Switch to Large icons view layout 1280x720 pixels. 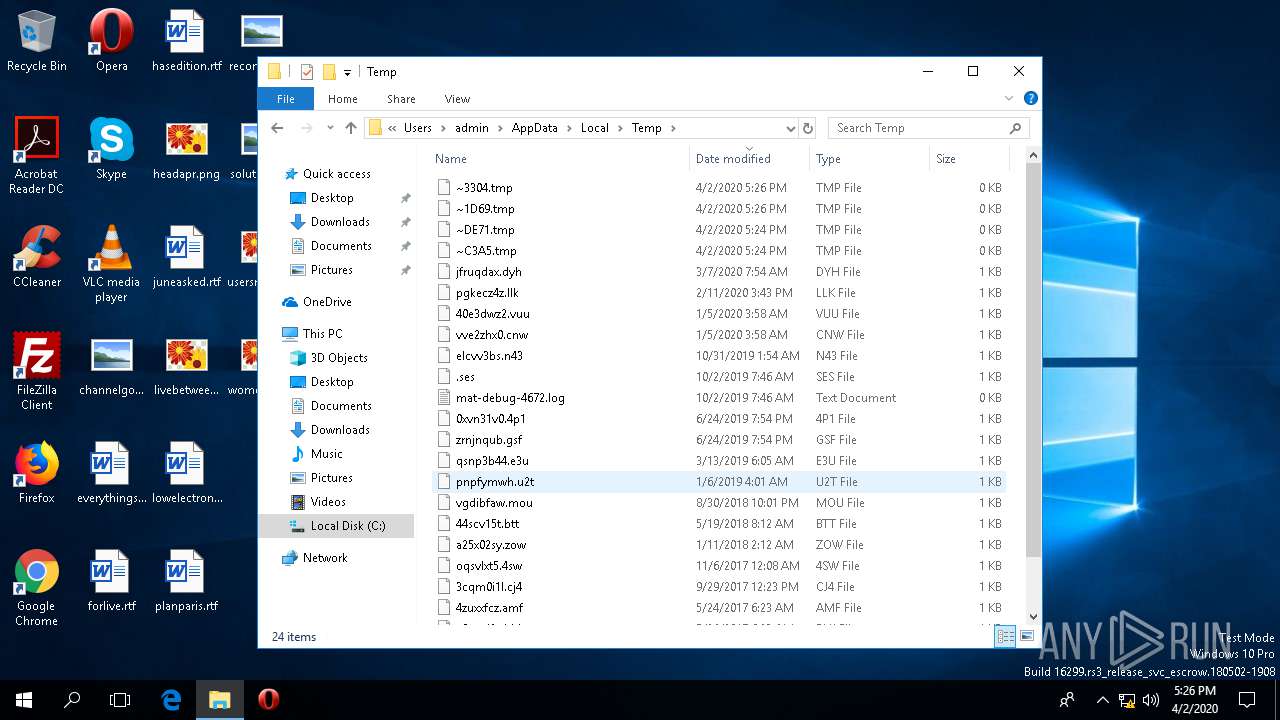1027,636
